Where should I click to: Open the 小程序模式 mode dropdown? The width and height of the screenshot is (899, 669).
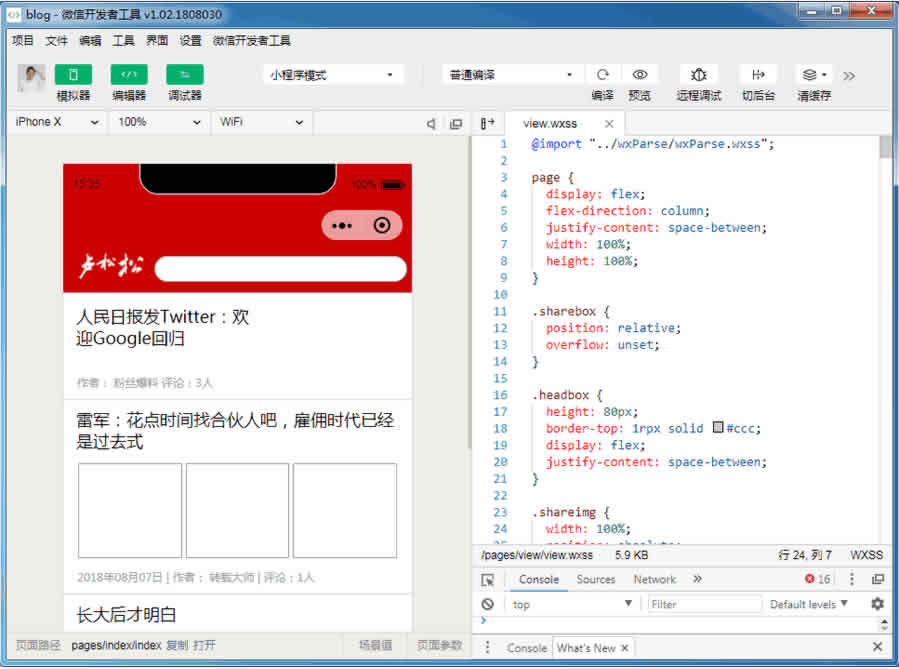[333, 75]
